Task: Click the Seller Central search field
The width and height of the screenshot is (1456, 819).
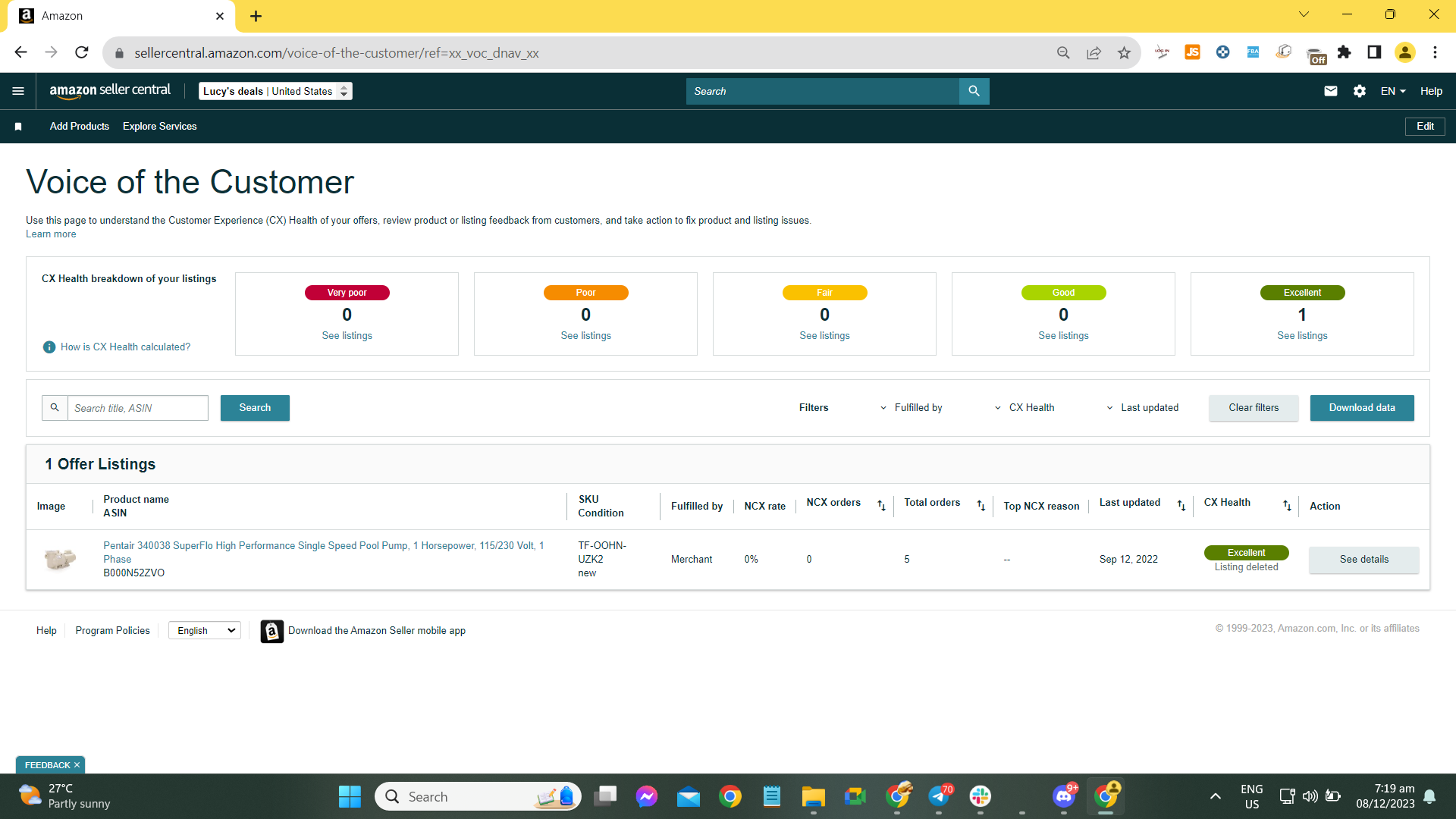Action: click(x=823, y=91)
